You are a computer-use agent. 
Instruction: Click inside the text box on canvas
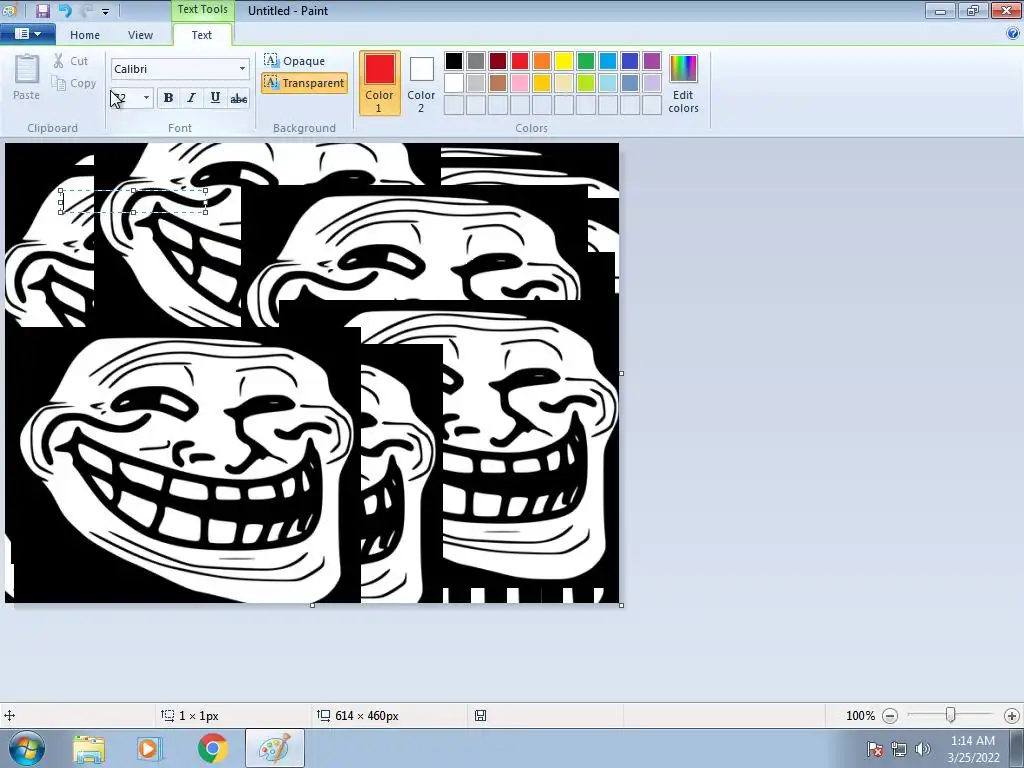pos(133,201)
